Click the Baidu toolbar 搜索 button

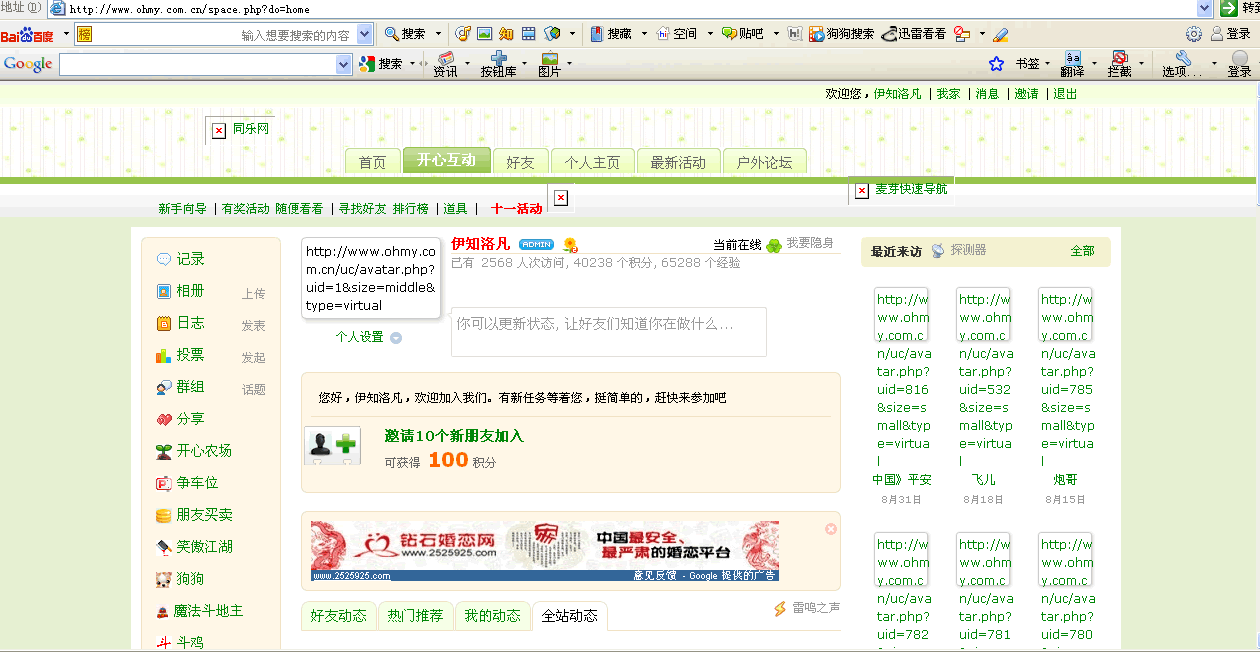(x=405, y=33)
